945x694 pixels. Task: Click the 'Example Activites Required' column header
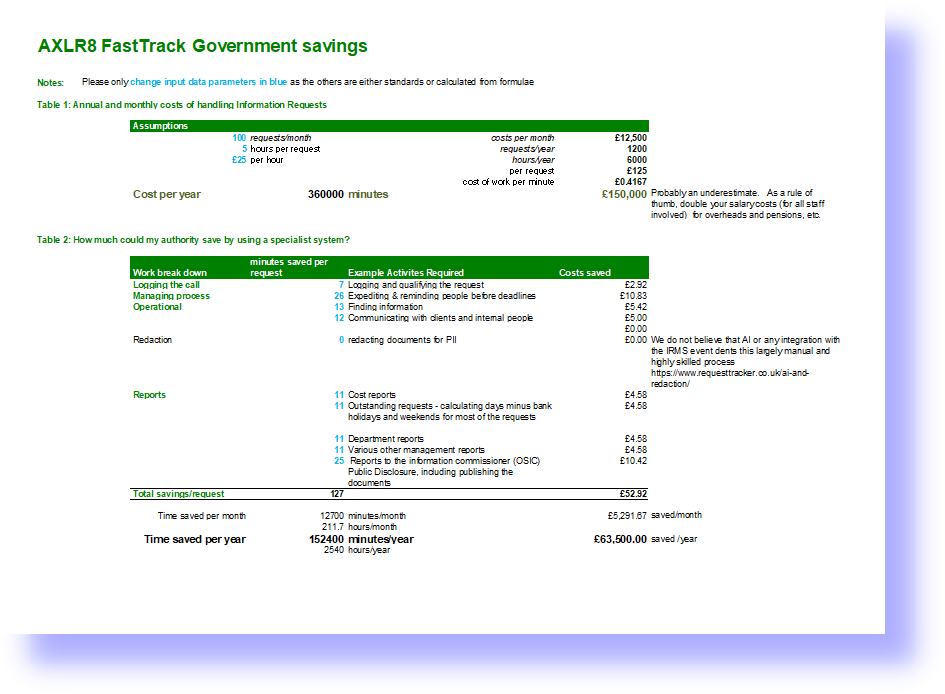click(406, 272)
